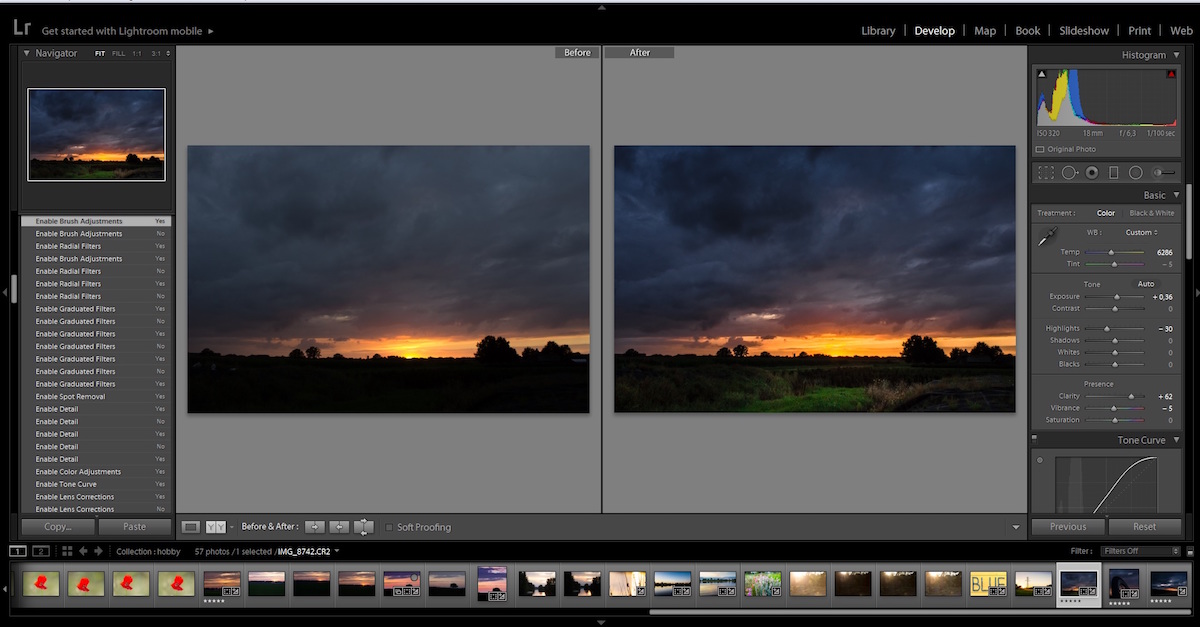The height and width of the screenshot is (627, 1200).
Task: Select the Crop Overlay tool
Action: (1046, 172)
